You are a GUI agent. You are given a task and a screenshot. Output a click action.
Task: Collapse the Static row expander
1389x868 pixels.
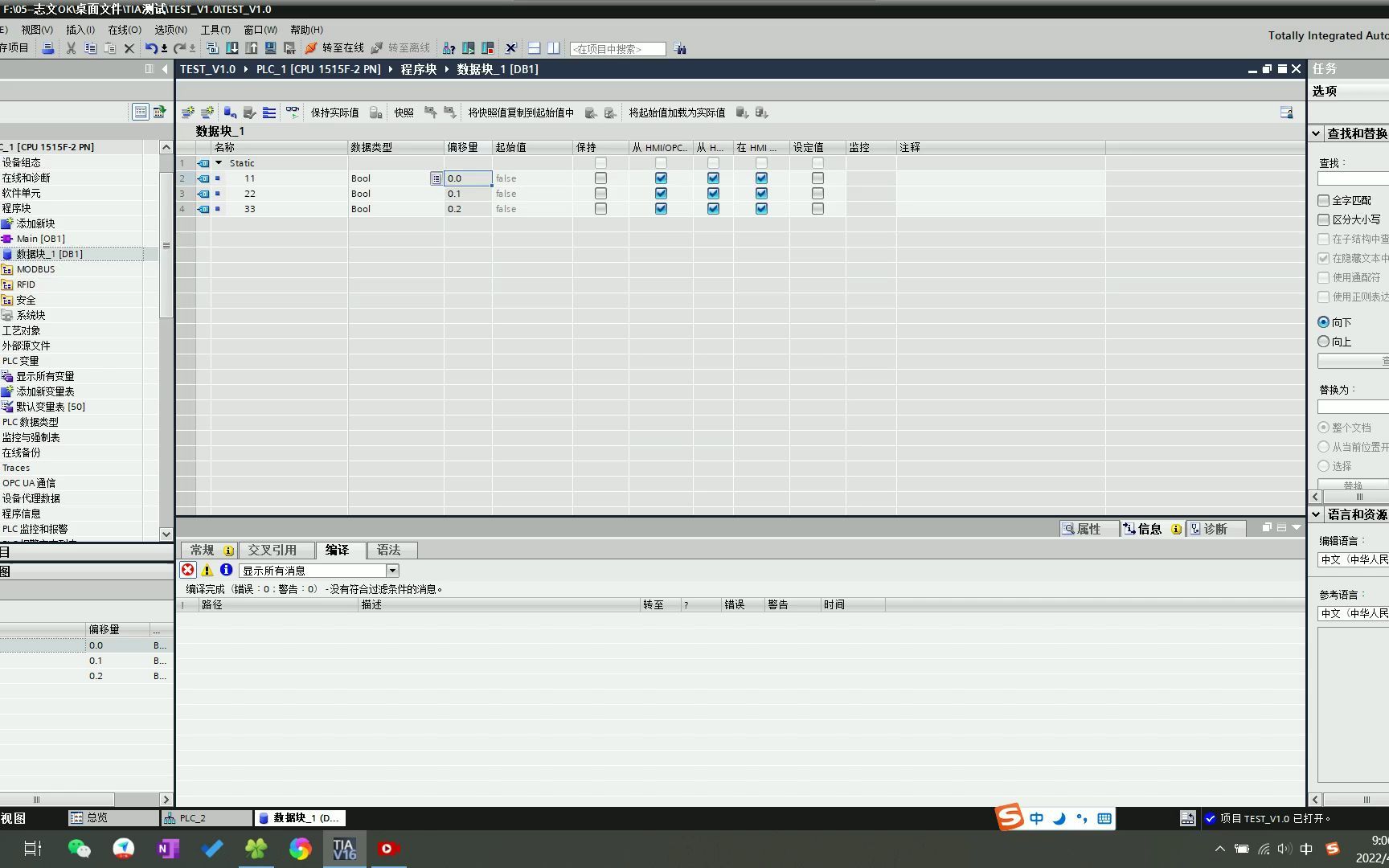pos(219,163)
